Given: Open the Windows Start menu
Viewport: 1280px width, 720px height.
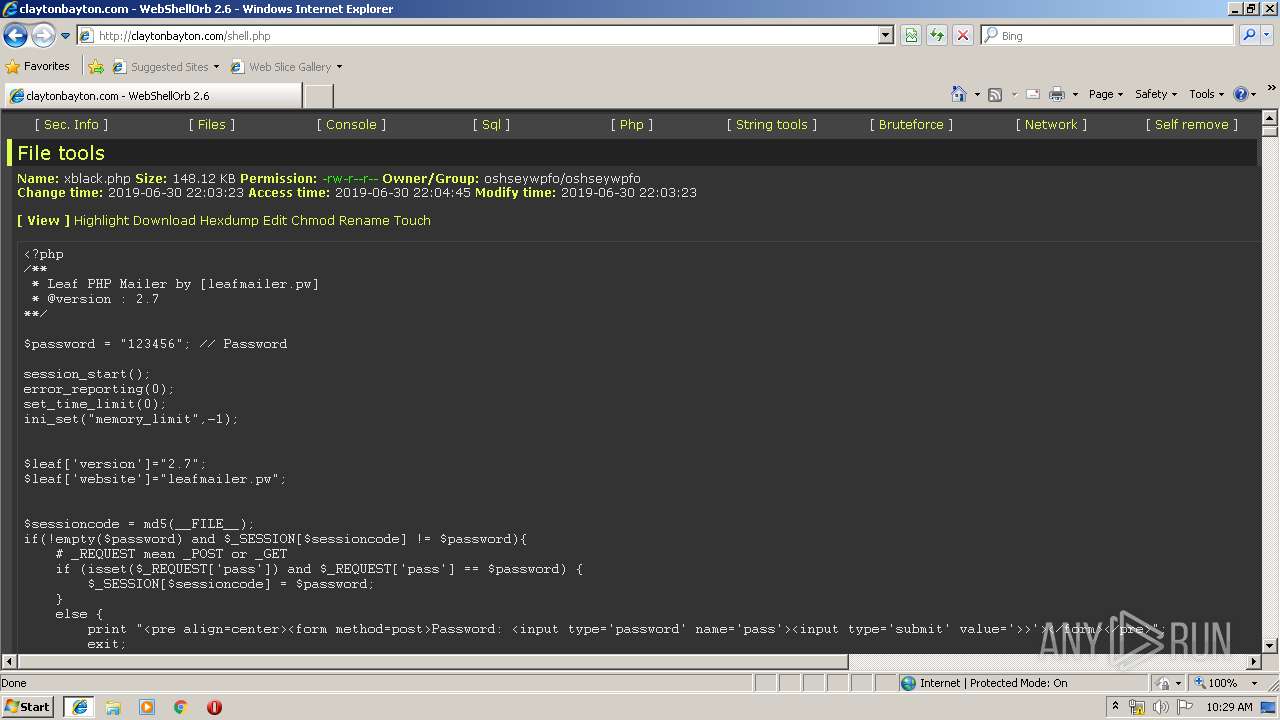Looking at the screenshot, I should (x=28, y=707).
